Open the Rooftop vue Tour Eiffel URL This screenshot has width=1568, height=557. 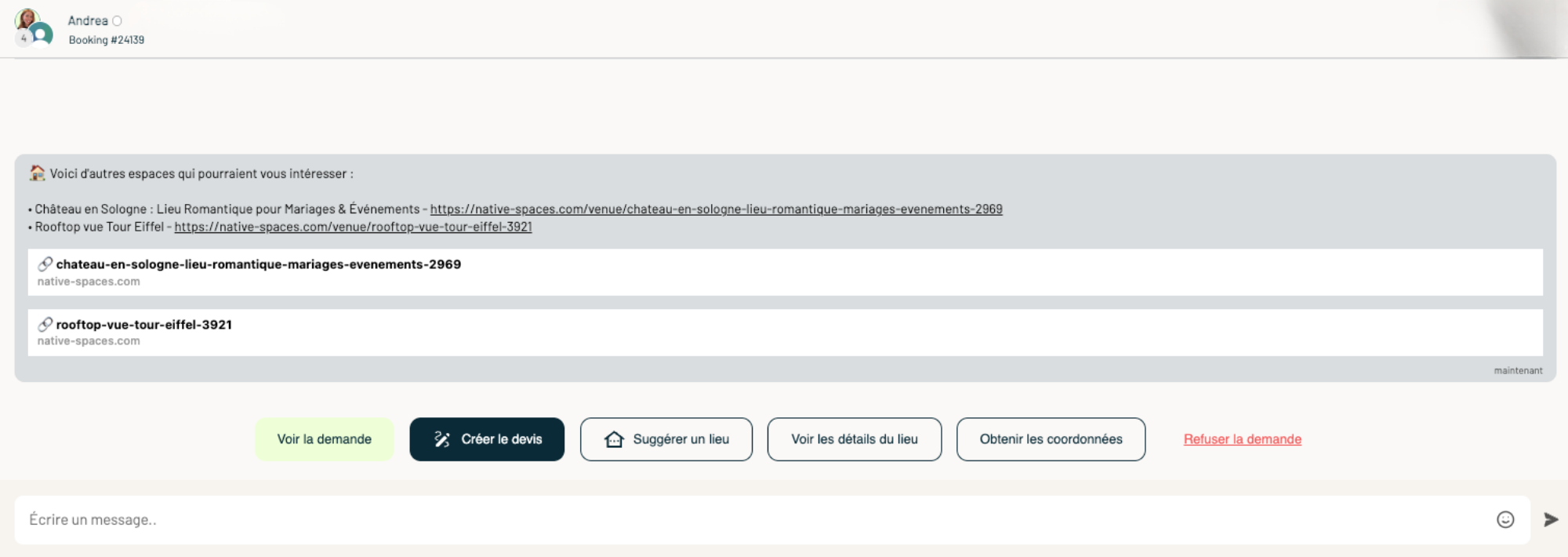[x=353, y=227]
